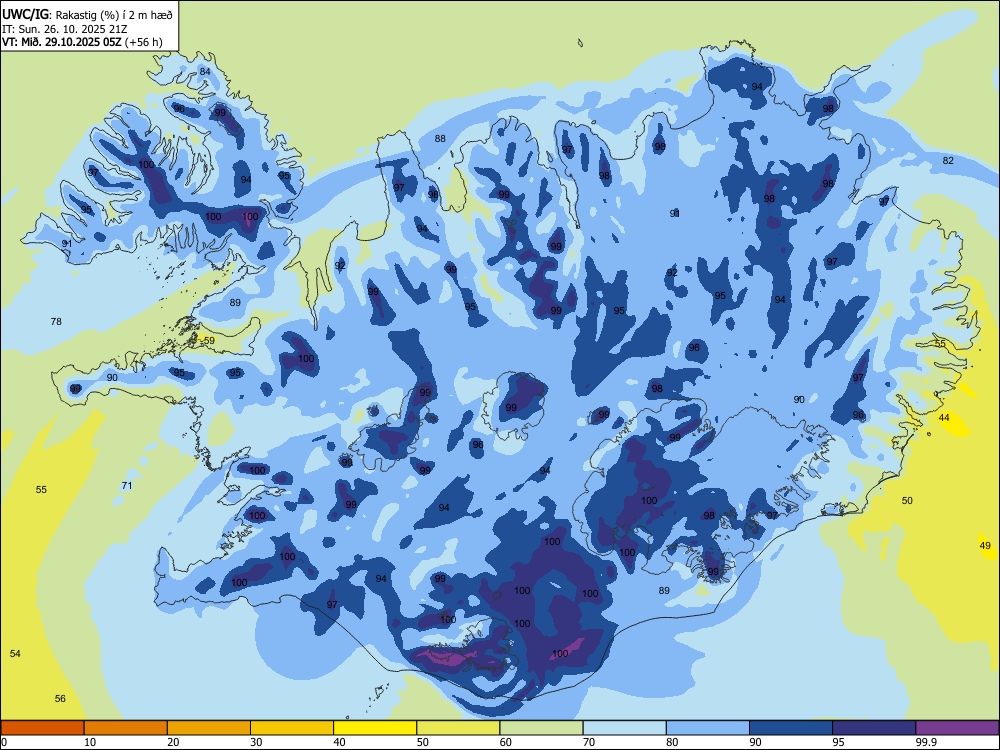Click the legend tick label '99.9'

click(926, 742)
